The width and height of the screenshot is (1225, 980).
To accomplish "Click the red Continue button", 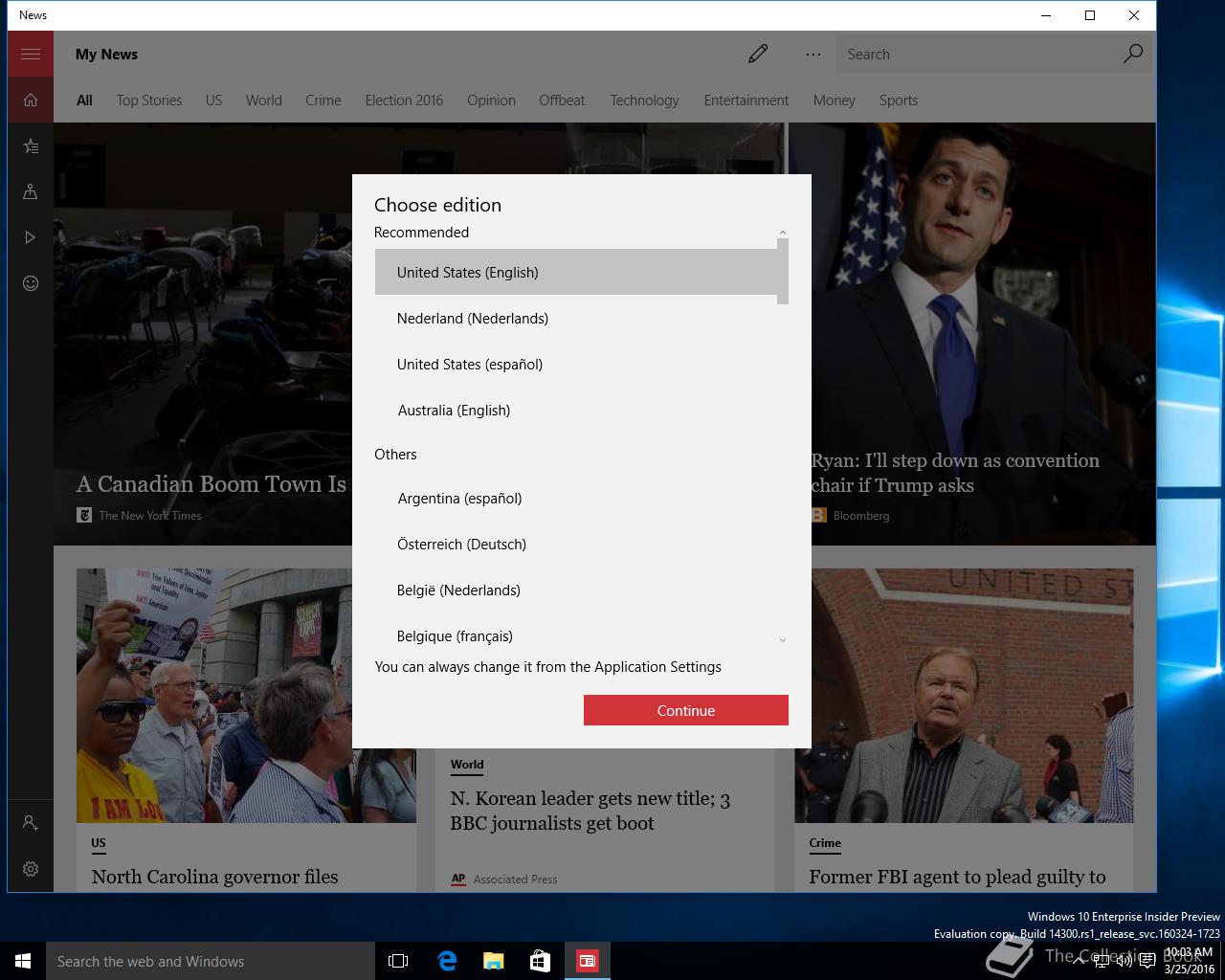I will pos(686,710).
